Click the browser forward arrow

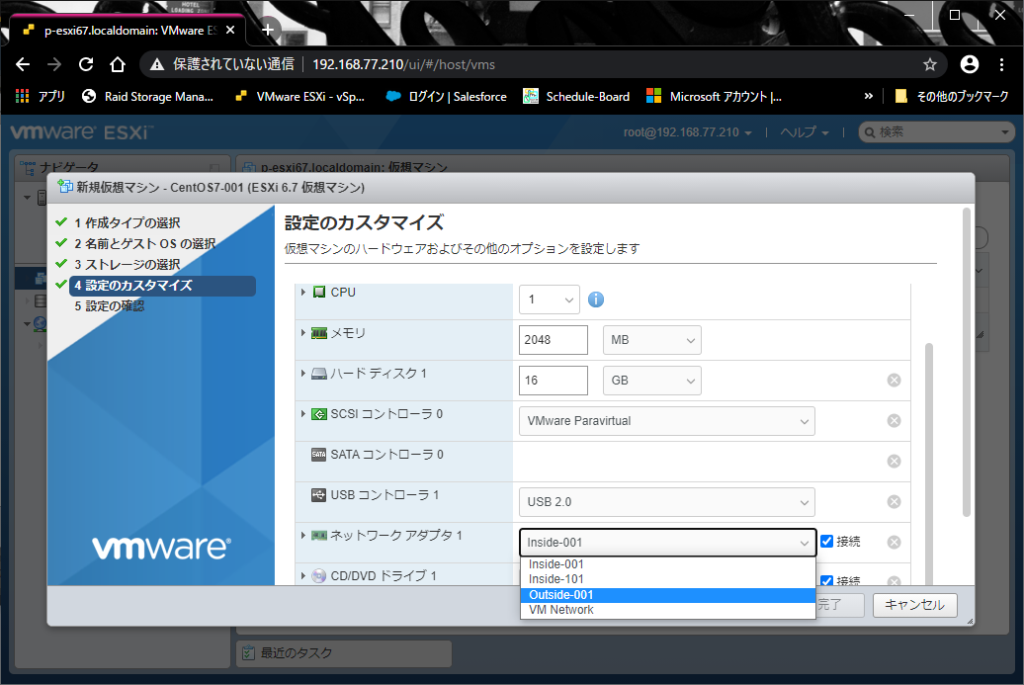click(54, 64)
